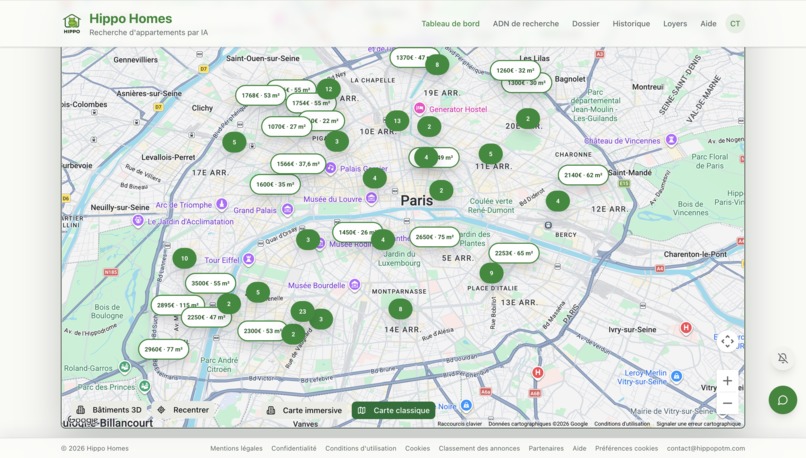
Task: Open the 2 cluster near 20E ARR.
Action: click(528, 119)
